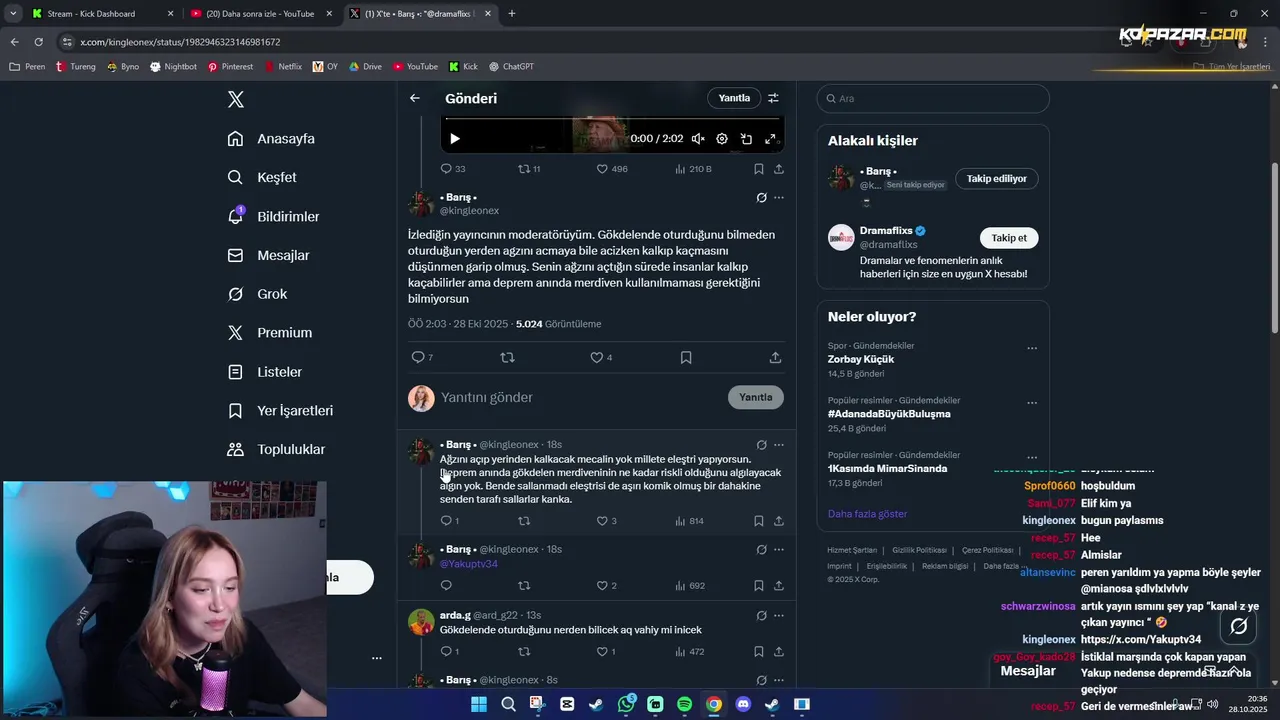
Task: Open reply filter settings icon
Action: pyautogui.click(x=773, y=98)
